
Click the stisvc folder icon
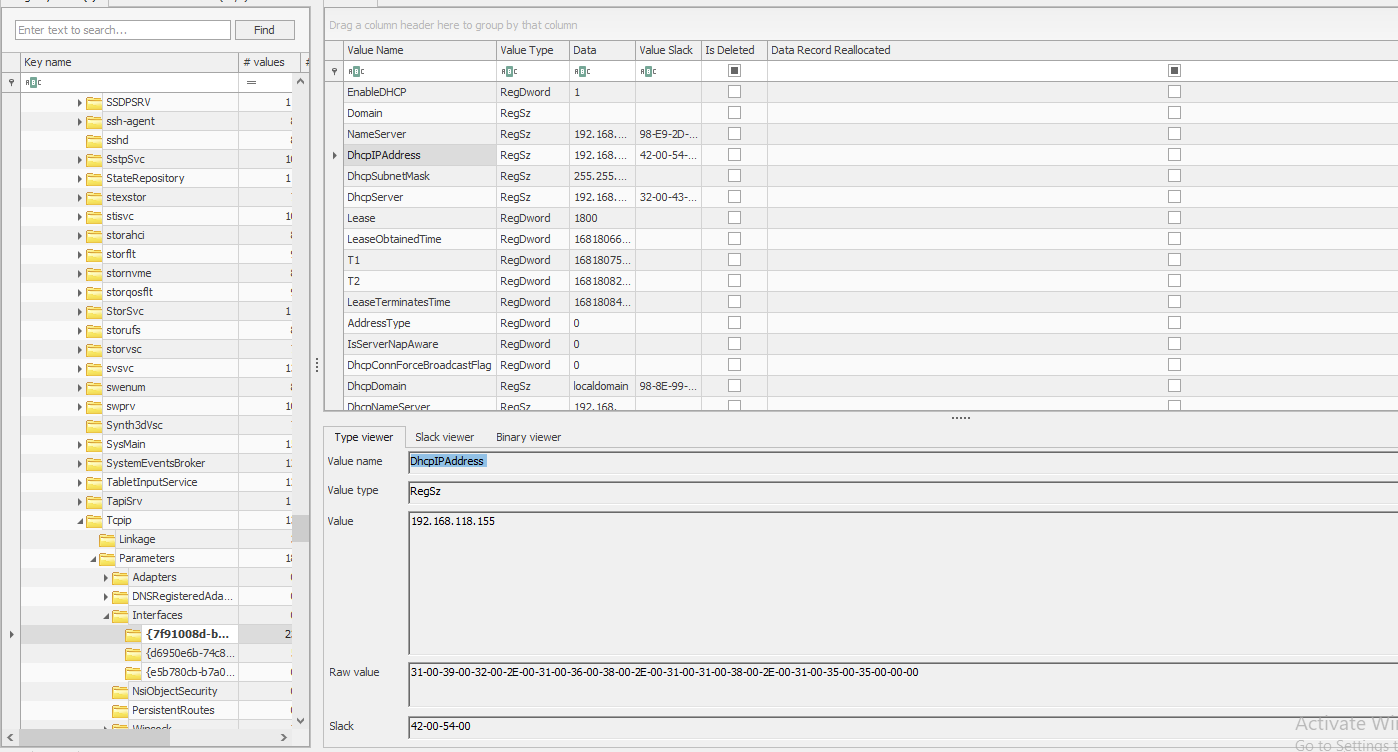pos(94,217)
